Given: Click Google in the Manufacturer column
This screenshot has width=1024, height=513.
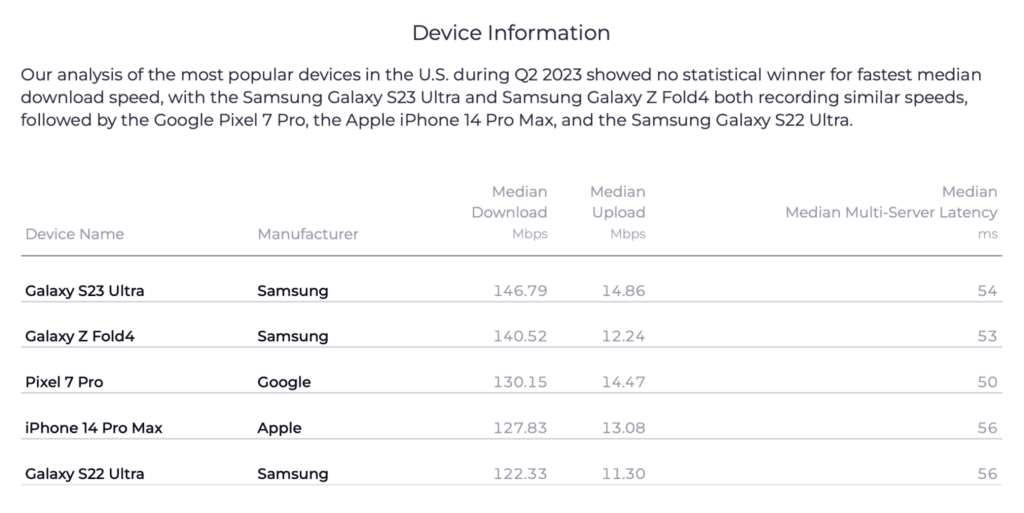Looking at the screenshot, I should pyautogui.click(x=284, y=382).
